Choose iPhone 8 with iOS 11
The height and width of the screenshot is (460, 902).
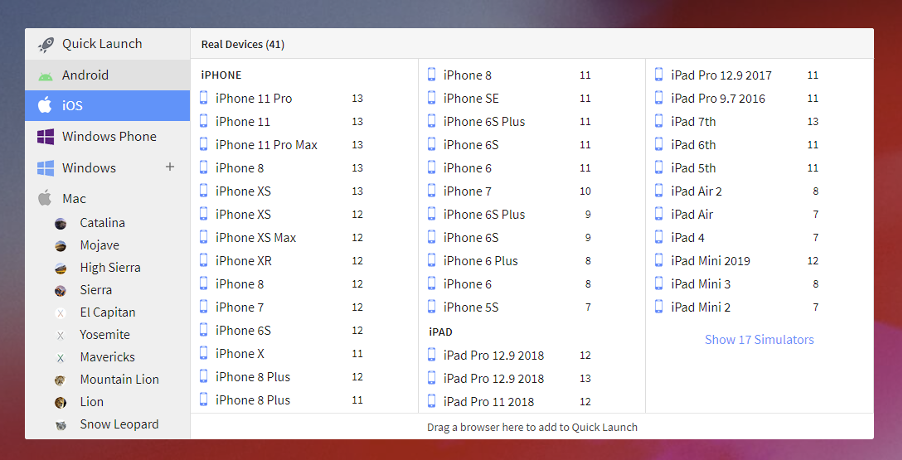tap(510, 75)
